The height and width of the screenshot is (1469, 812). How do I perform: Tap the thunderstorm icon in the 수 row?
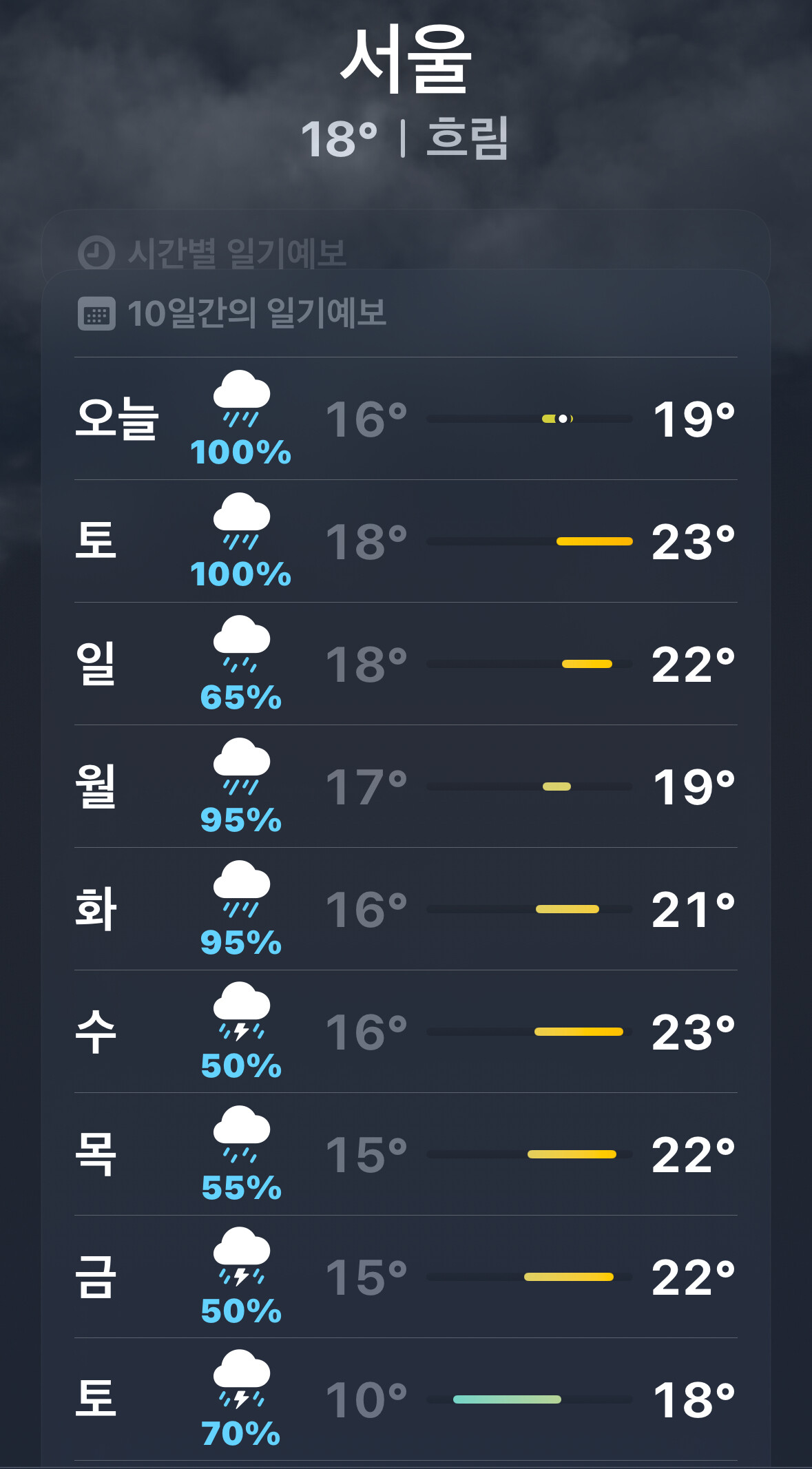pos(241,1011)
